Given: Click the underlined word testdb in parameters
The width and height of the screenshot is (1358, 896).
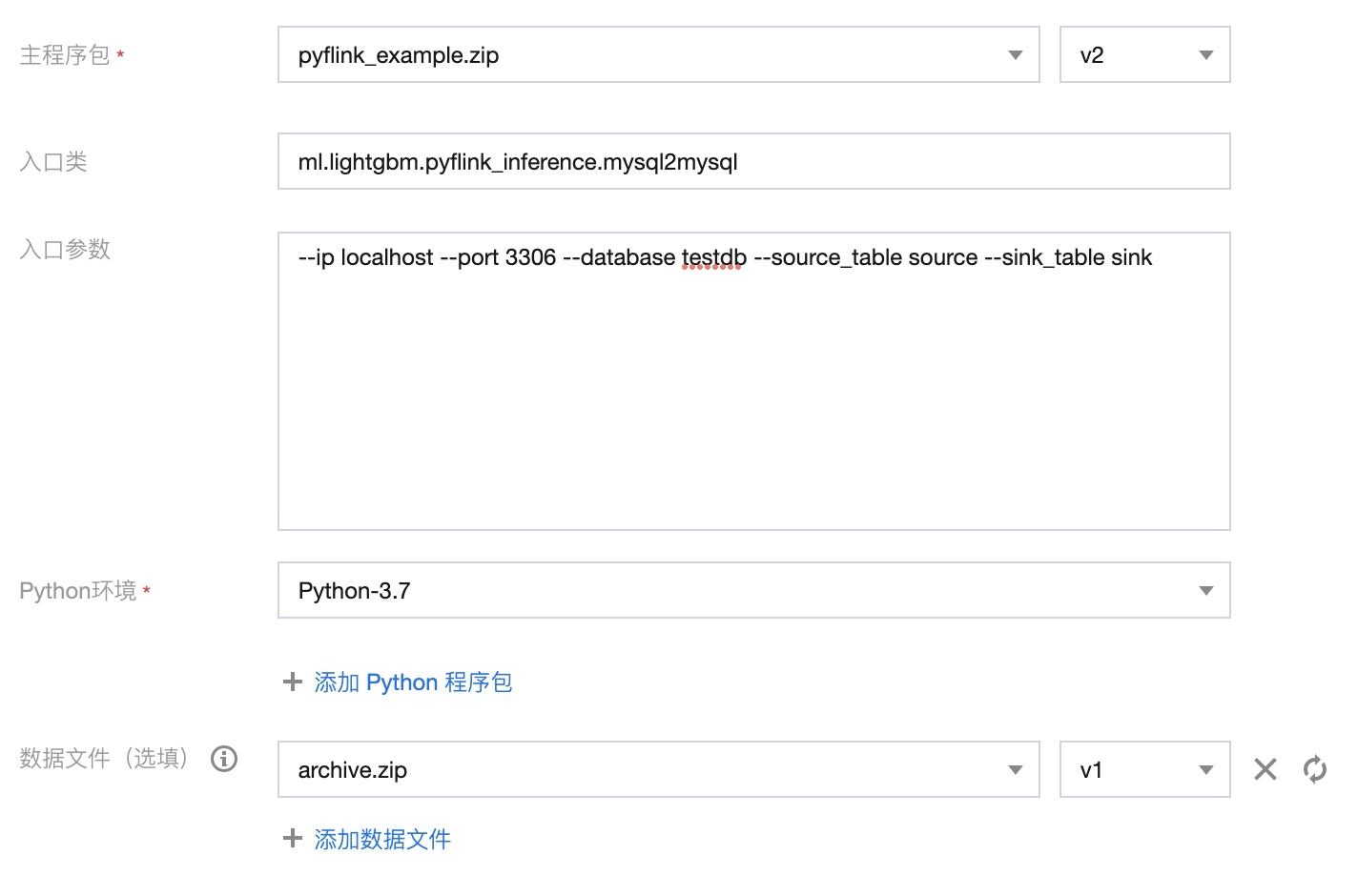Looking at the screenshot, I should pos(713,258).
